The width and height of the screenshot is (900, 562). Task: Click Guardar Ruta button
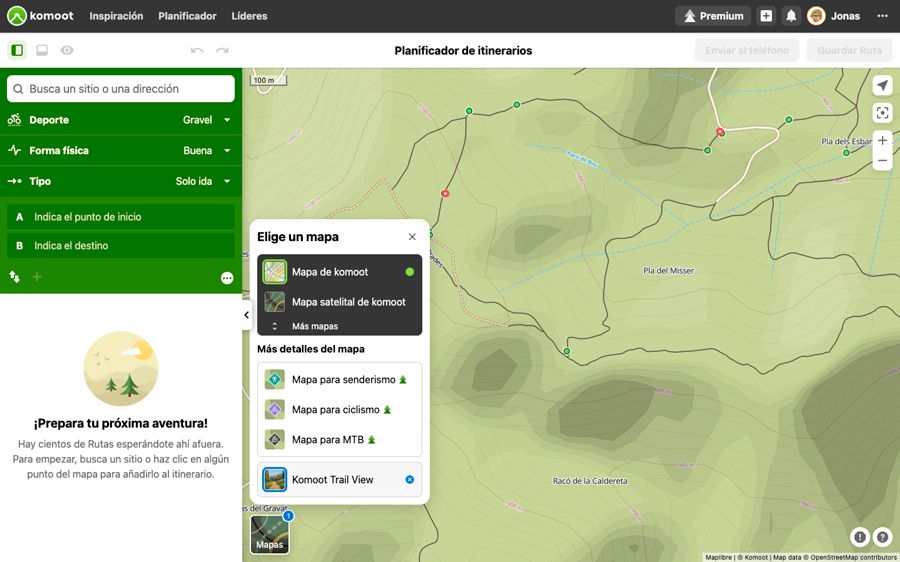coord(849,51)
